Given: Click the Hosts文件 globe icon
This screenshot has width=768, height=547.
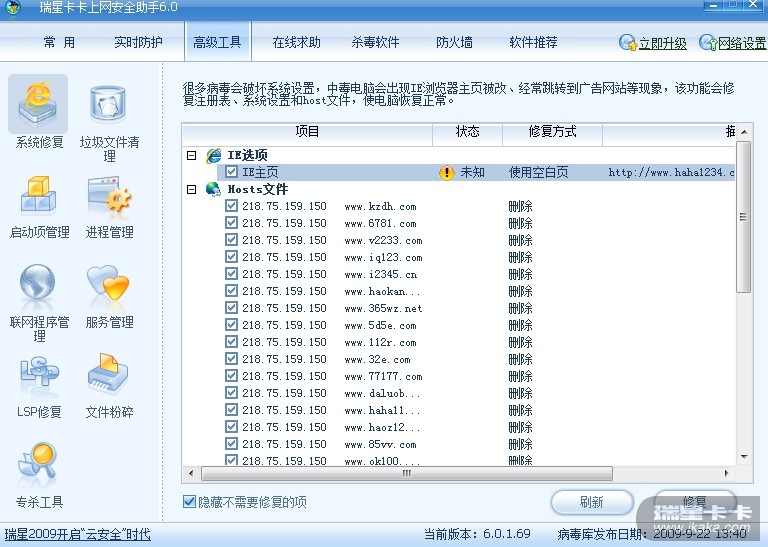Looking at the screenshot, I should [213, 189].
